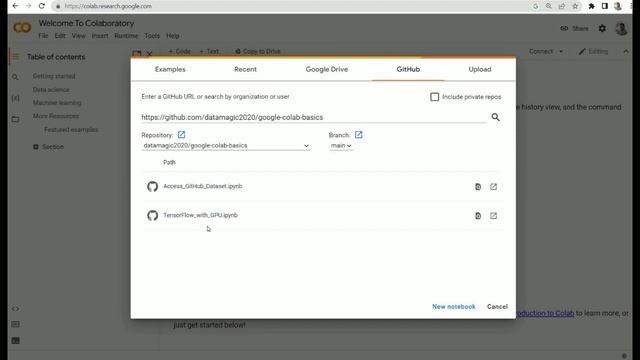Switch to the Upload tab

480,69
